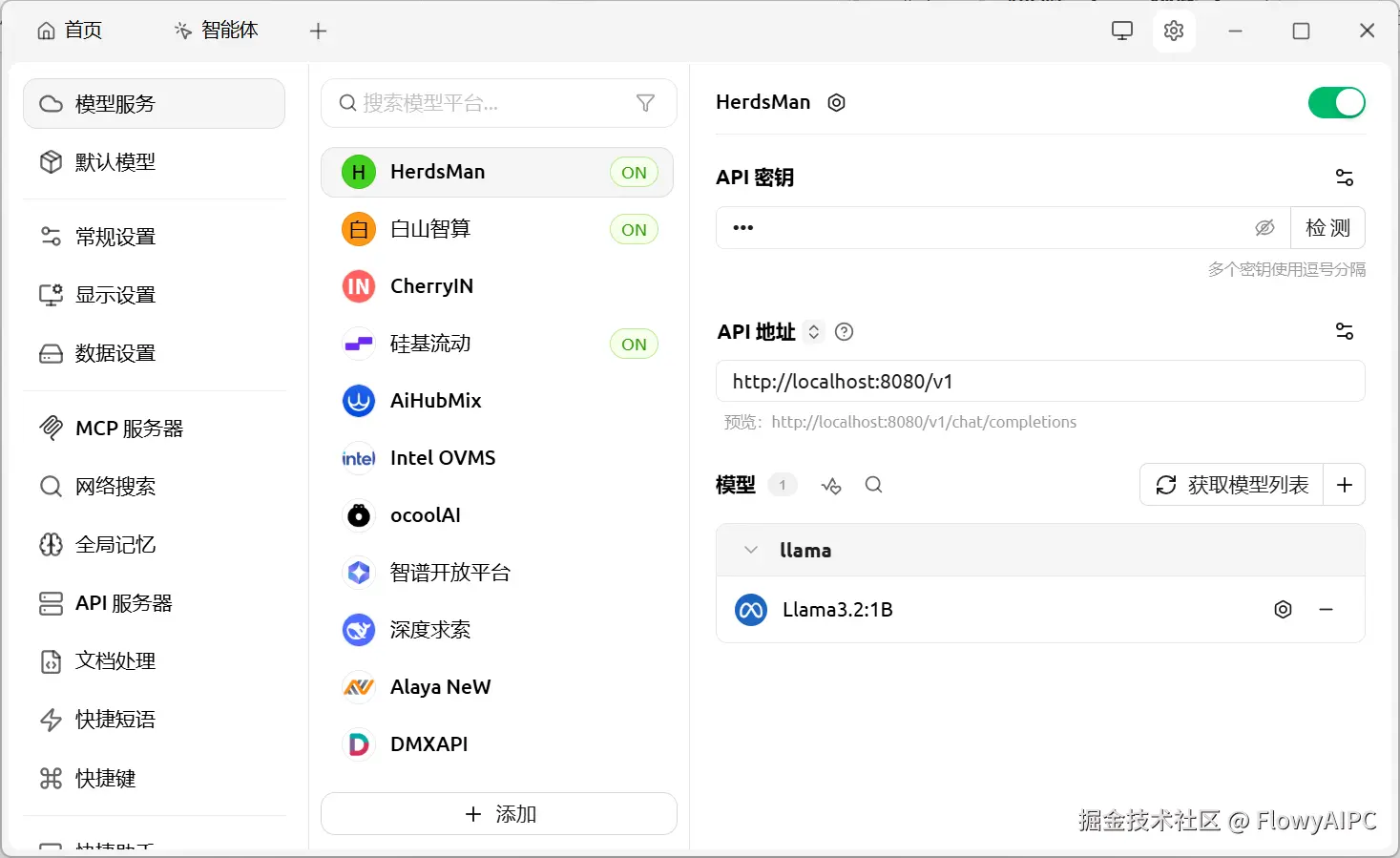The width and height of the screenshot is (1400, 858).
Task: Open 显示设置 section
Action: click(x=154, y=295)
